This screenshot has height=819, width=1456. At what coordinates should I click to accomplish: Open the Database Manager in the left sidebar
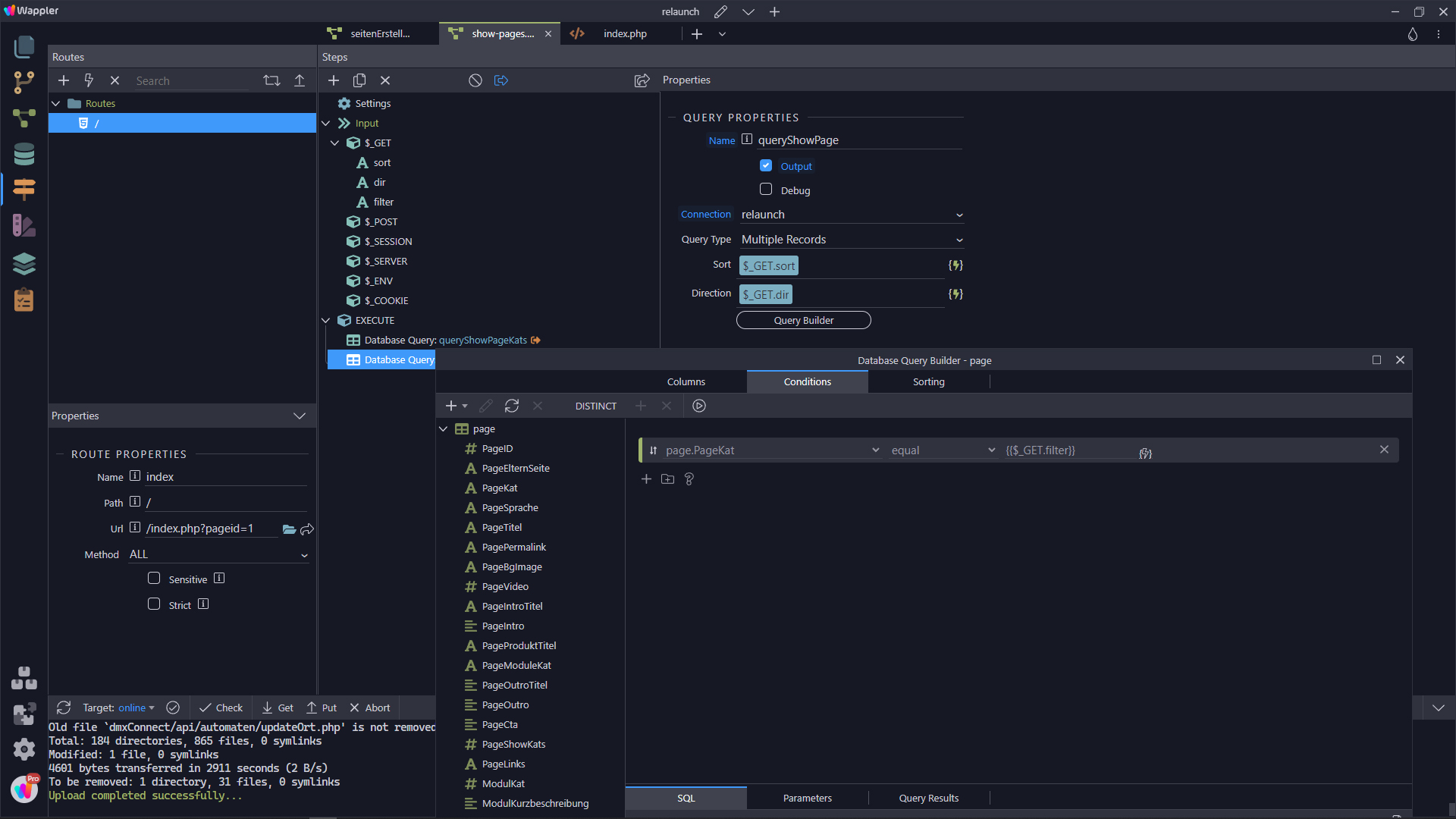24,153
